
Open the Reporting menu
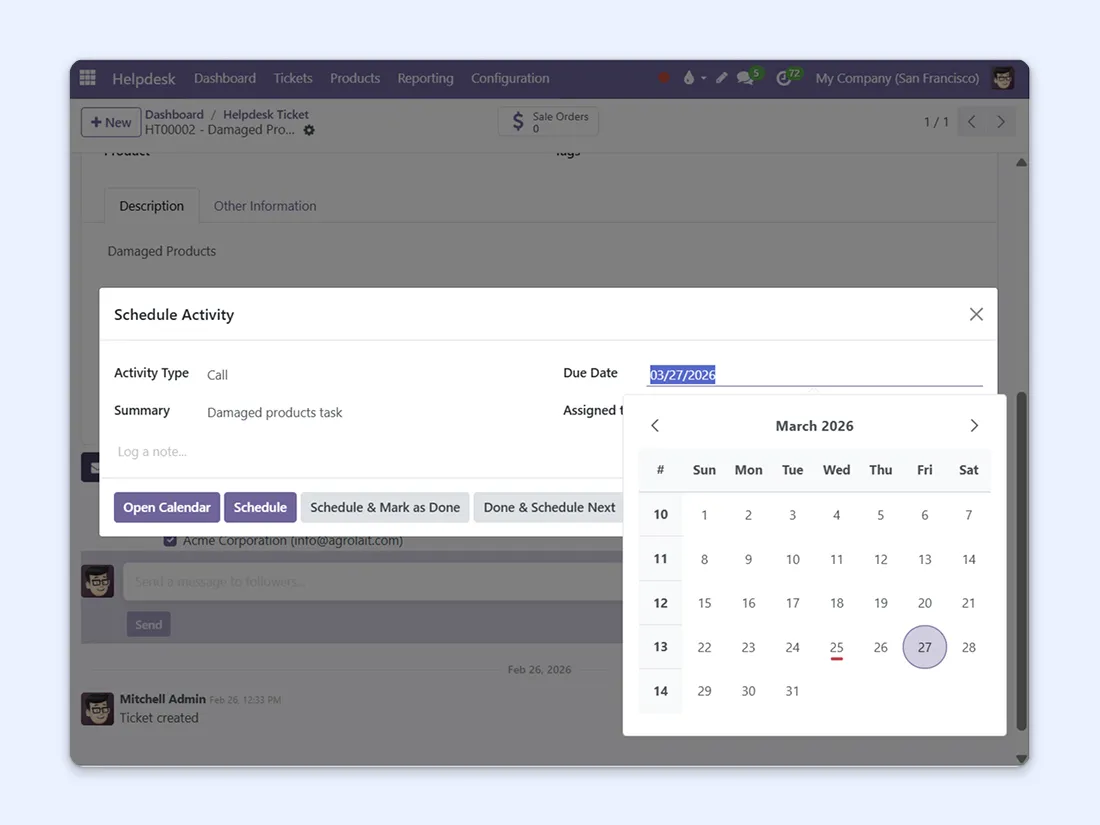[x=425, y=78]
